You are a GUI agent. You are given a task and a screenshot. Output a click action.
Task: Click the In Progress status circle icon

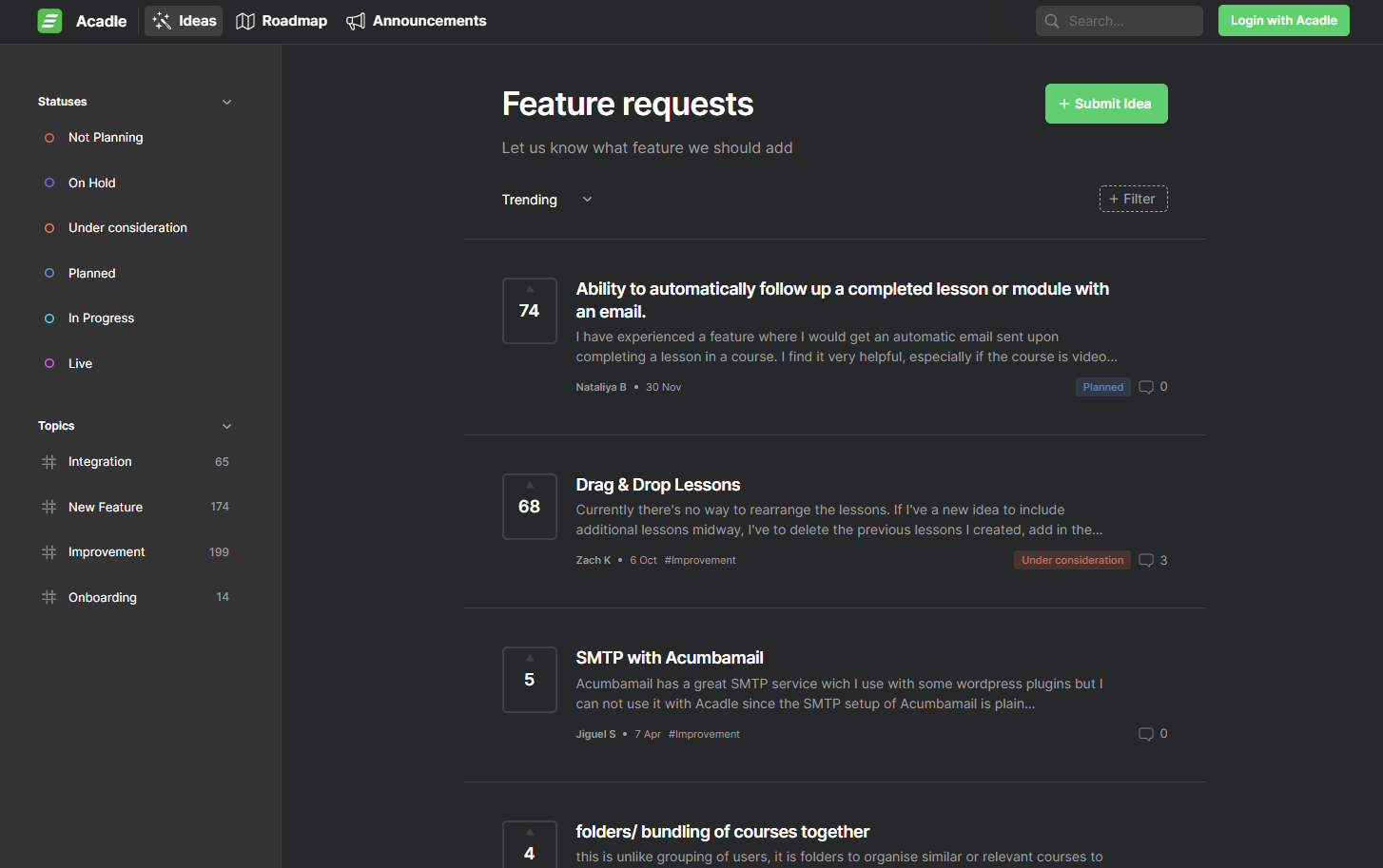[49, 318]
